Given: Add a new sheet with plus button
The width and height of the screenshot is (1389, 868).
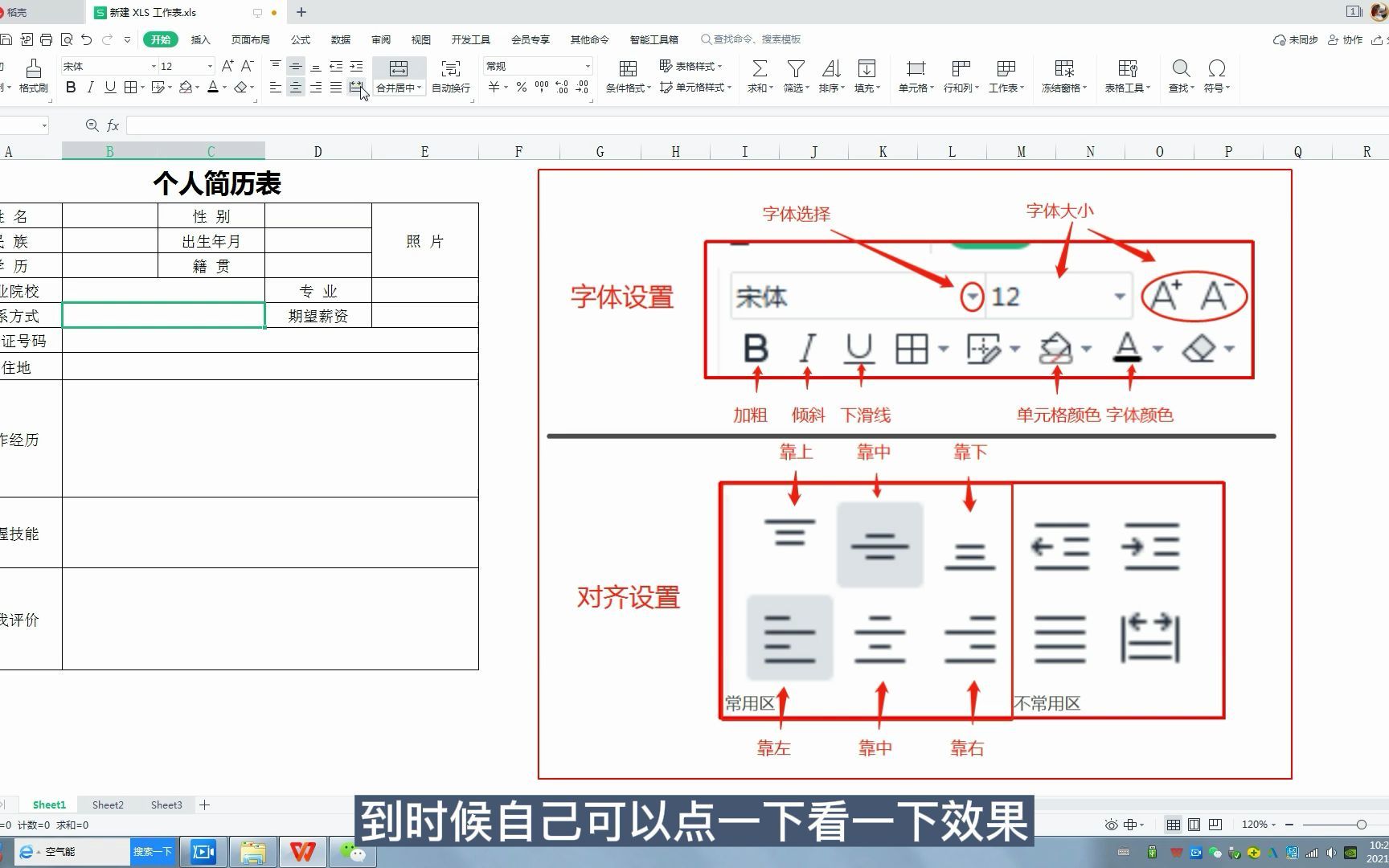Looking at the screenshot, I should (x=204, y=805).
